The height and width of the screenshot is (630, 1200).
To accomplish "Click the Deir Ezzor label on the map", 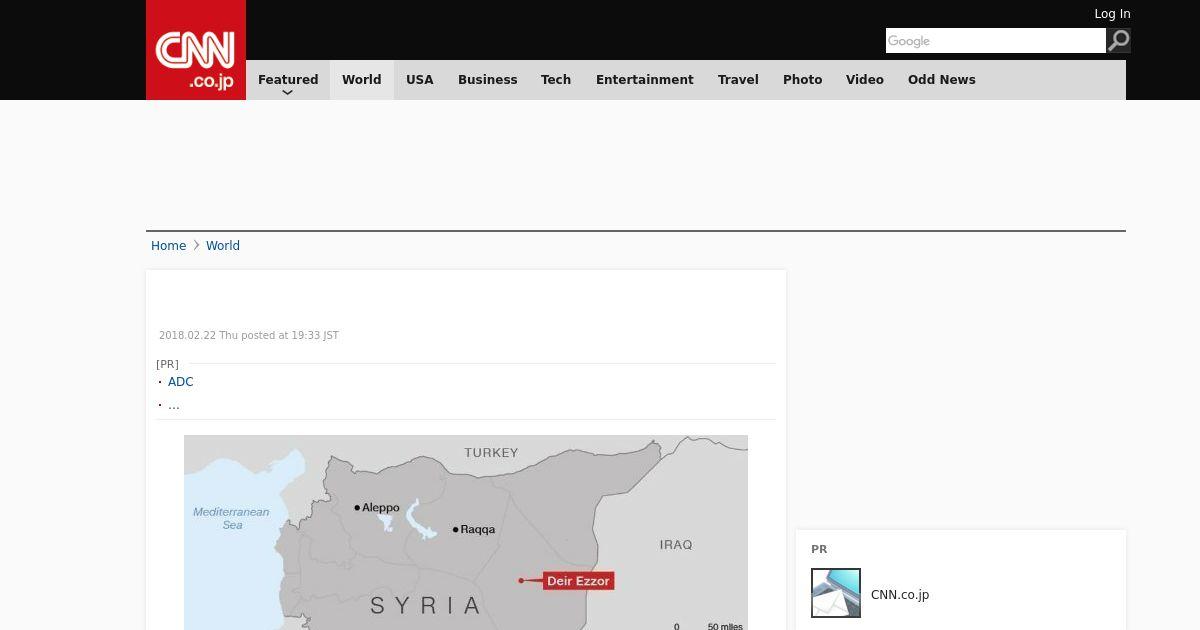I will pyautogui.click(x=578, y=581).
